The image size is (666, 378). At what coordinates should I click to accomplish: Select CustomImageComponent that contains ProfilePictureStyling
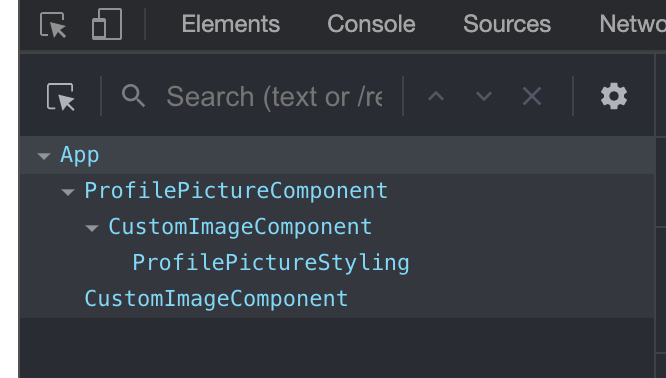240,227
